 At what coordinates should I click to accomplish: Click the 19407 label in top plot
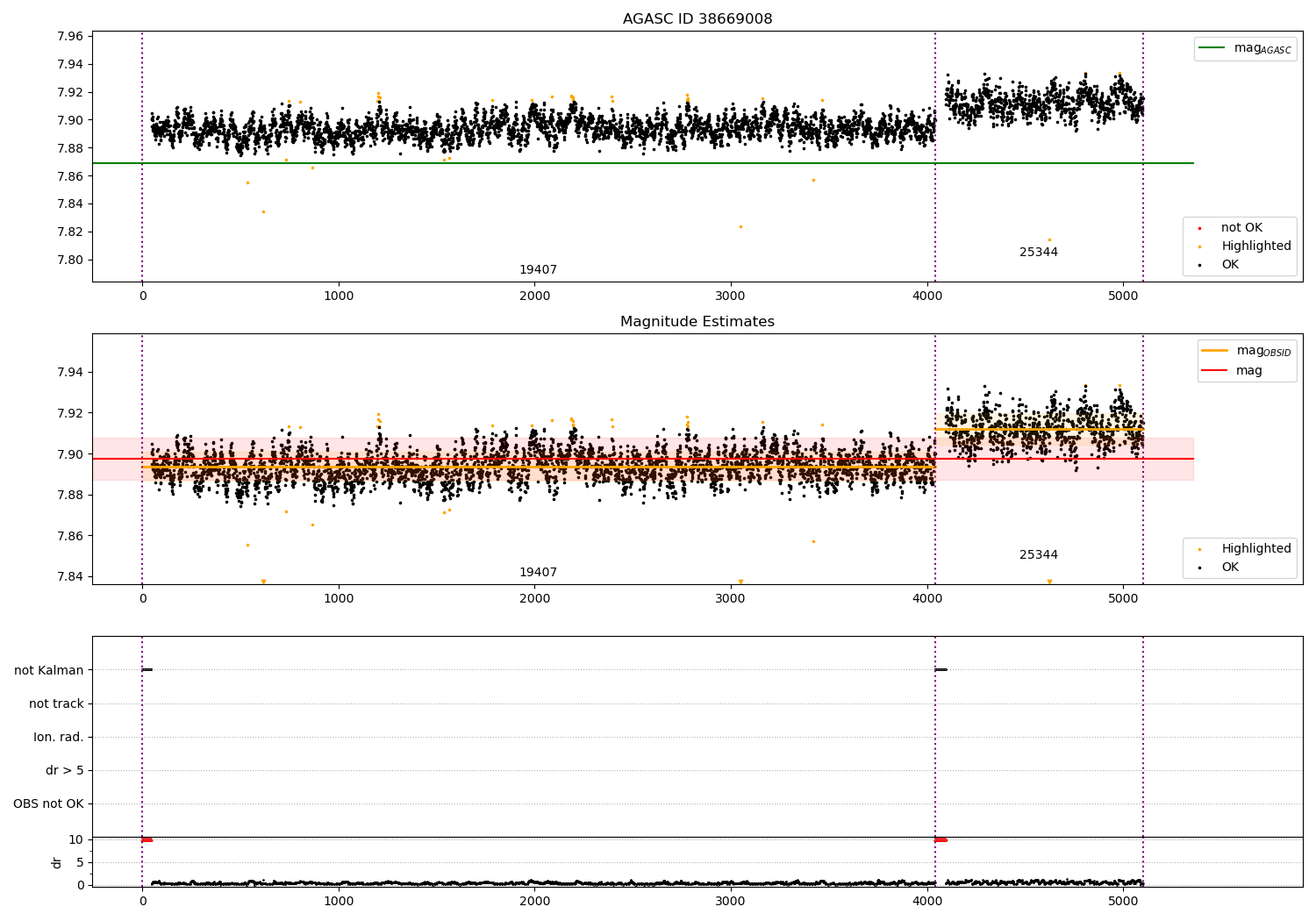tap(538, 270)
